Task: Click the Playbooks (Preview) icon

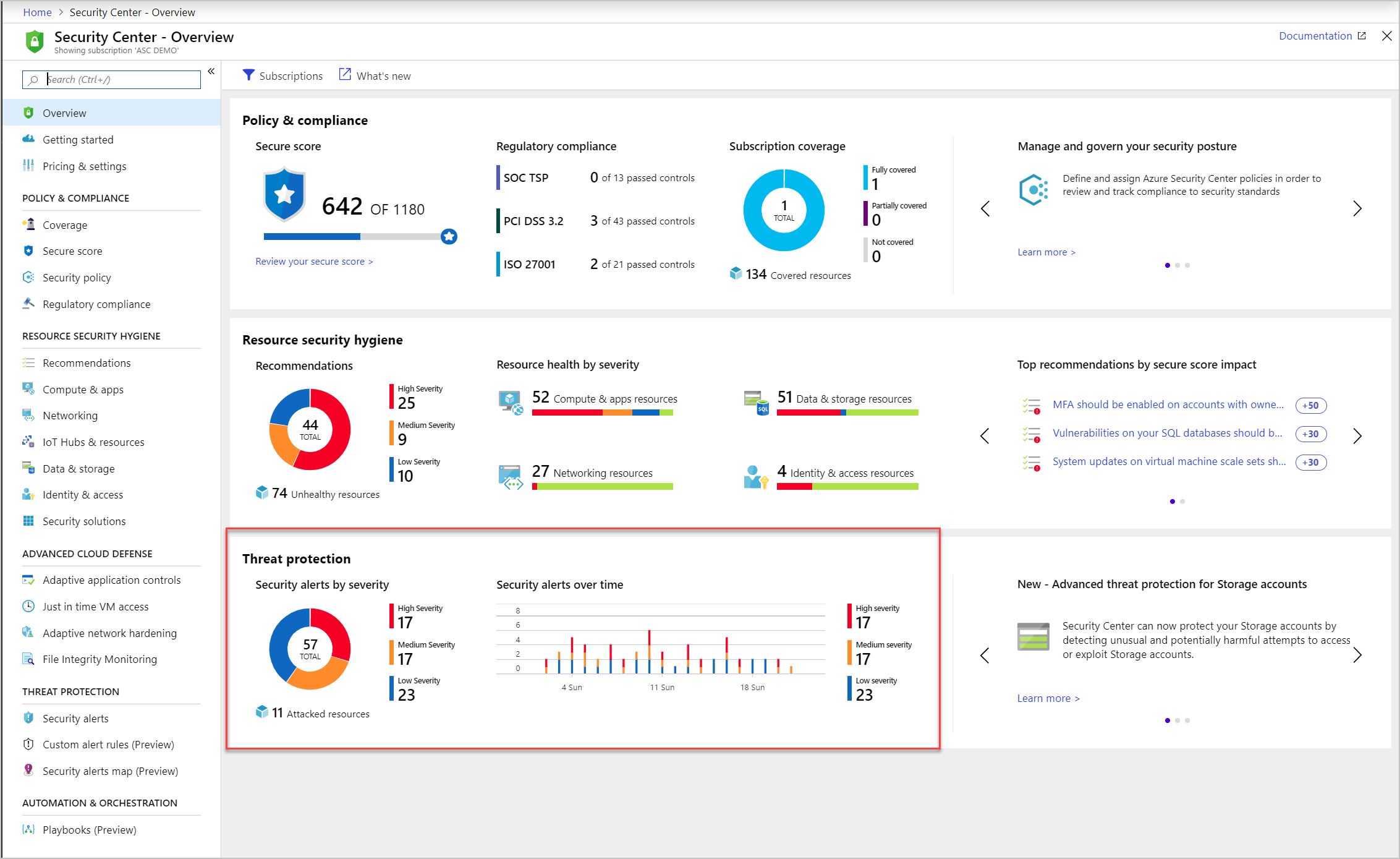Action: pos(28,829)
